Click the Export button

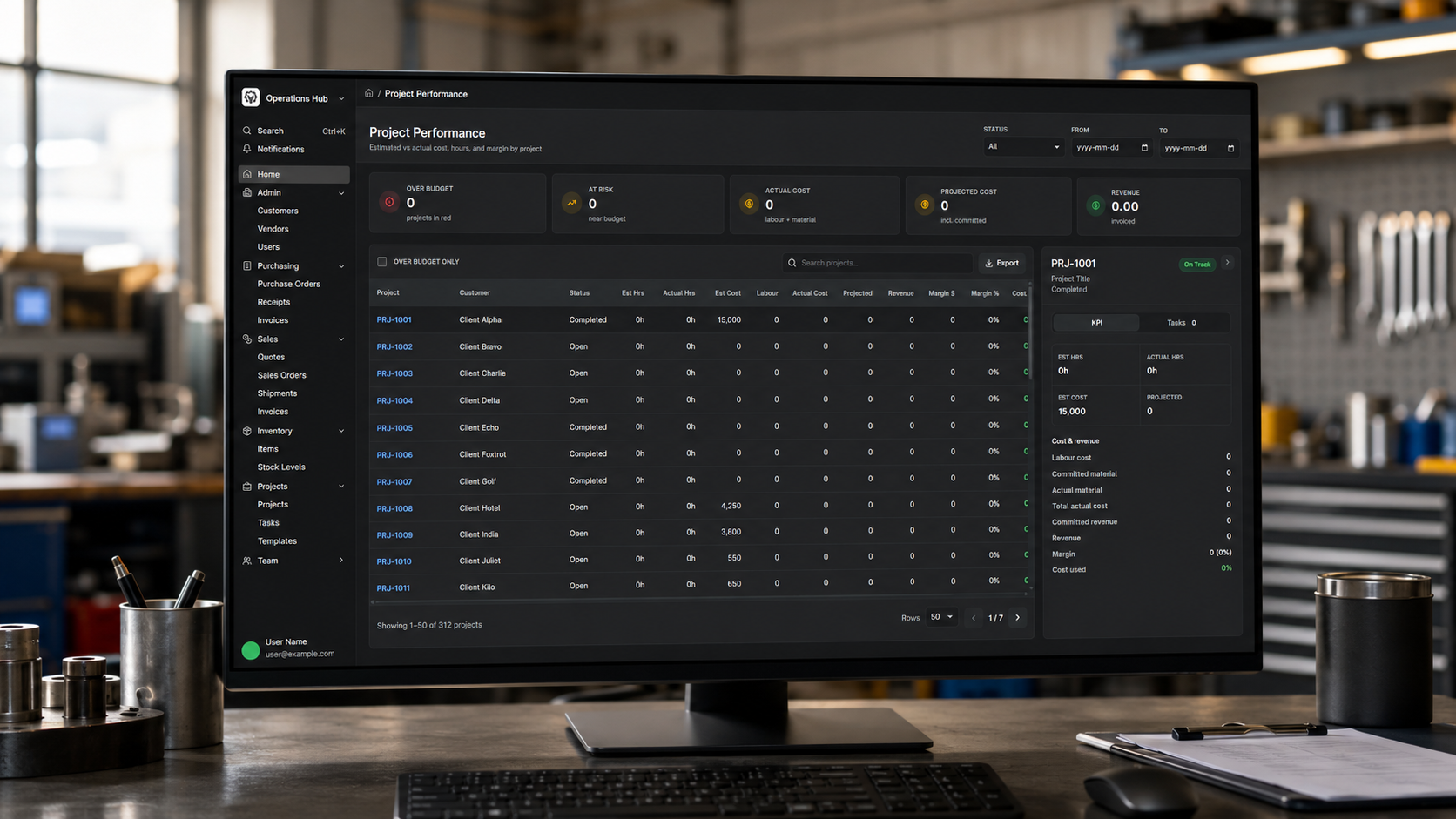1001,263
